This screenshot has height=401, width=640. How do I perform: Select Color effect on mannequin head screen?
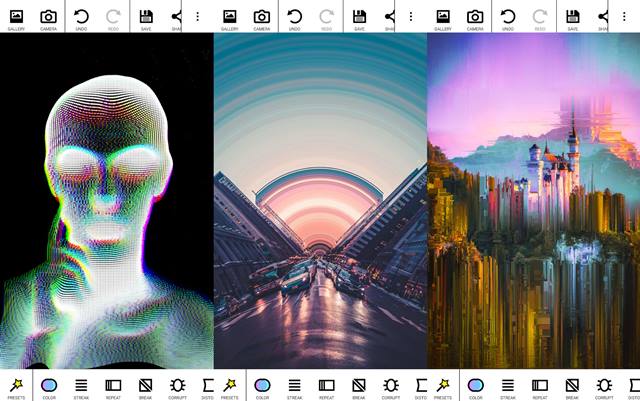click(49, 388)
